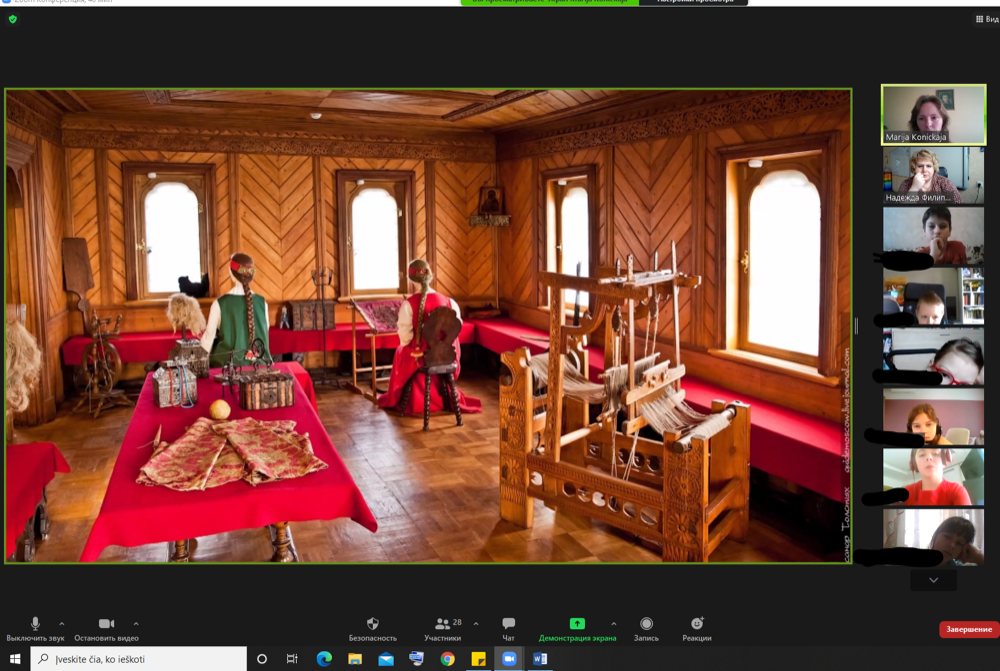This screenshot has width=1000, height=671.
Task: Open Cortana circle on taskbar
Action: click(261, 659)
